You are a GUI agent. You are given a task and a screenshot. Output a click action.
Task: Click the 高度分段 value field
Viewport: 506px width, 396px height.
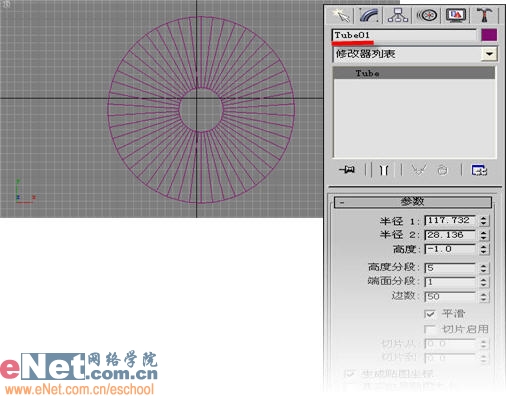[450, 268]
